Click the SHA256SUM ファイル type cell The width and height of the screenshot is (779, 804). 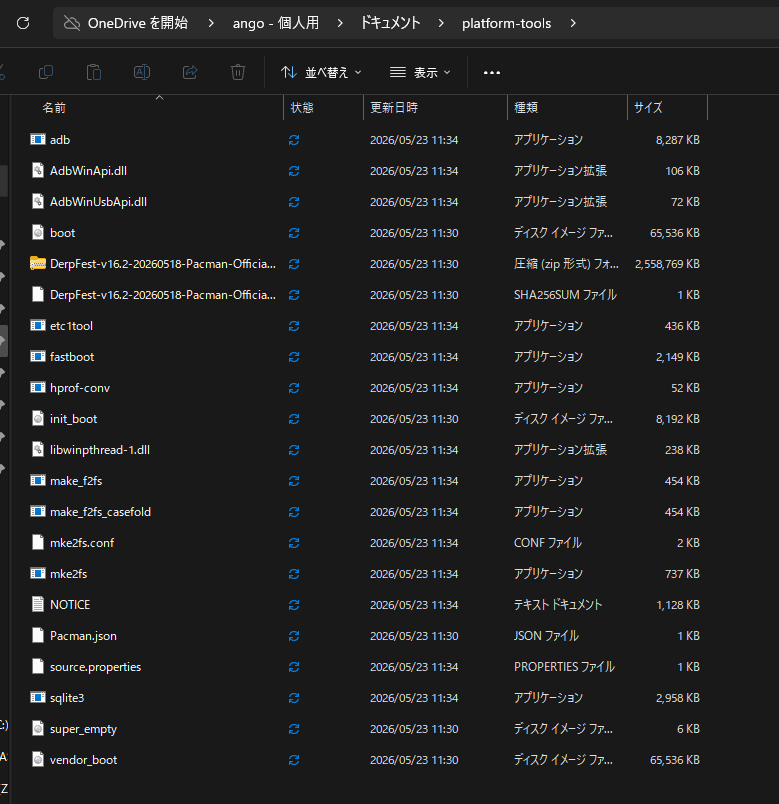pyautogui.click(x=565, y=295)
